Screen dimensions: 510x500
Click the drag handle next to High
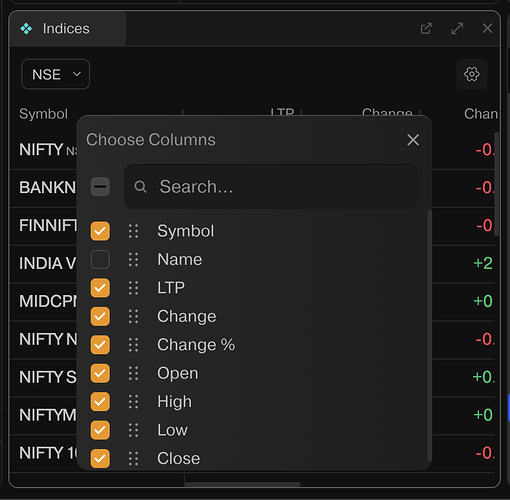tap(133, 402)
